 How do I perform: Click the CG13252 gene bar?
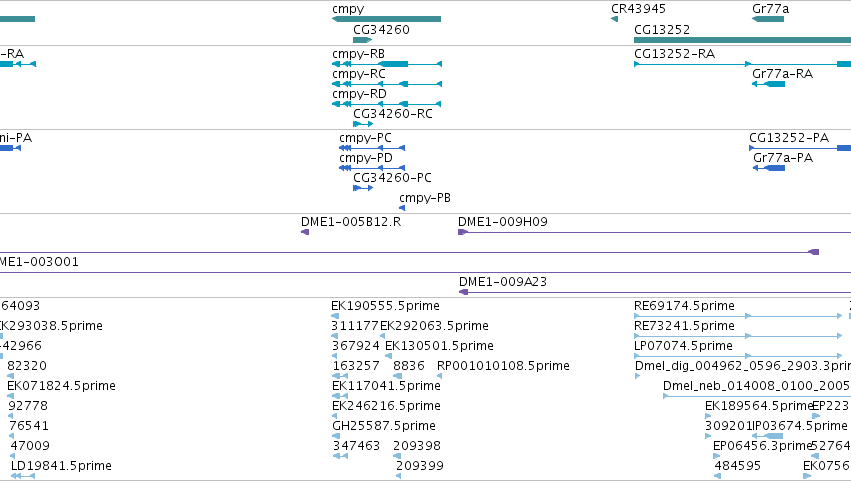click(x=740, y=40)
